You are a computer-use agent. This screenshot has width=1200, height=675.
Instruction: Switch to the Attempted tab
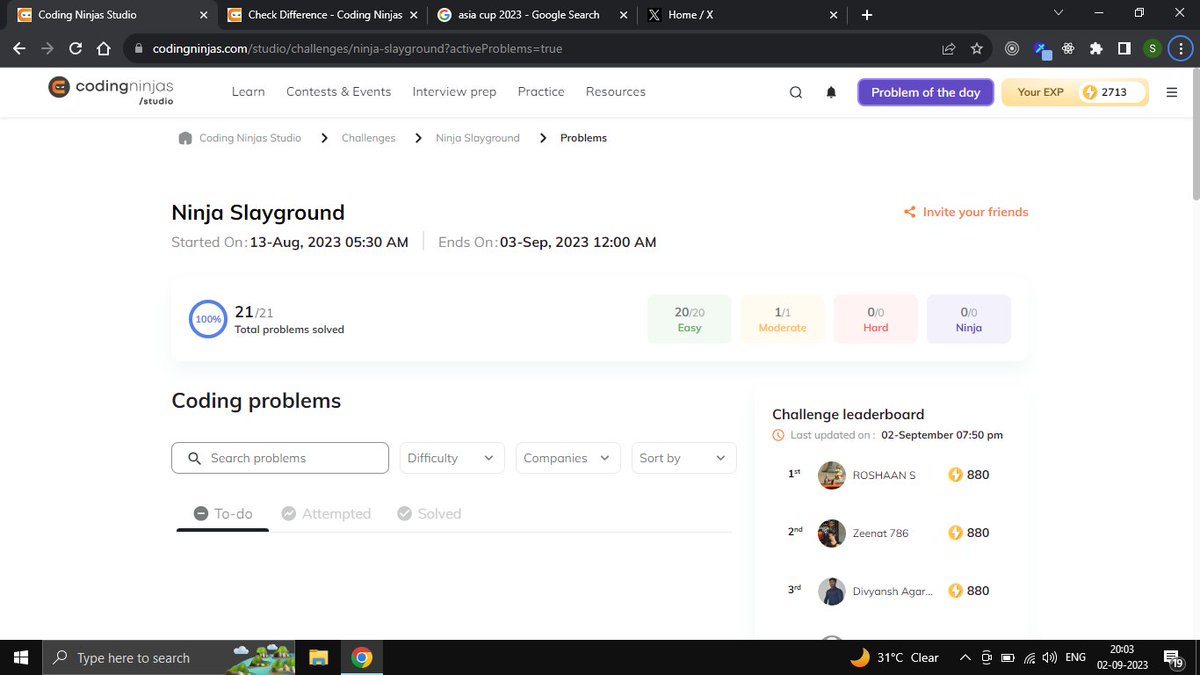click(326, 514)
